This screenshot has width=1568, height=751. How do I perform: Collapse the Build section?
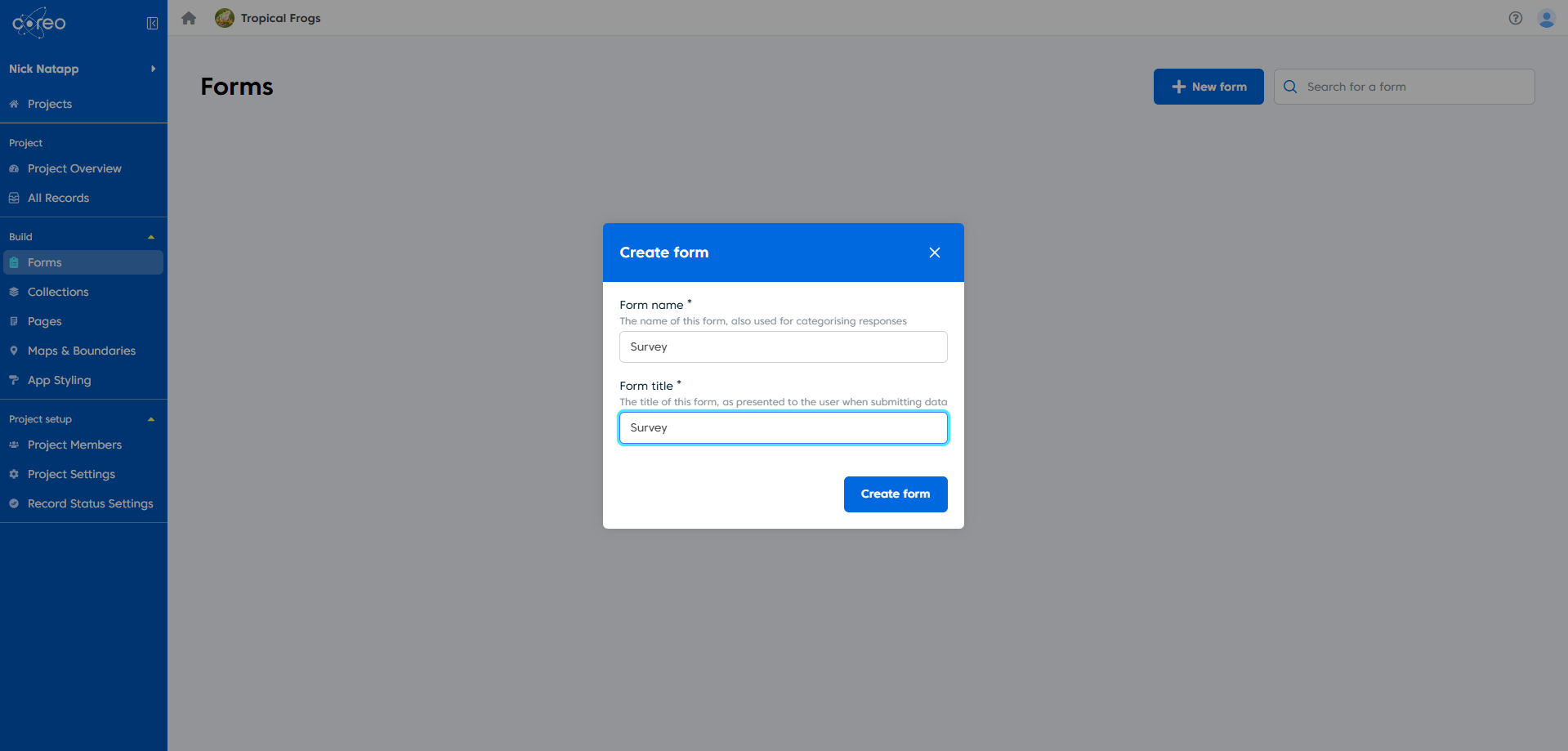click(150, 237)
